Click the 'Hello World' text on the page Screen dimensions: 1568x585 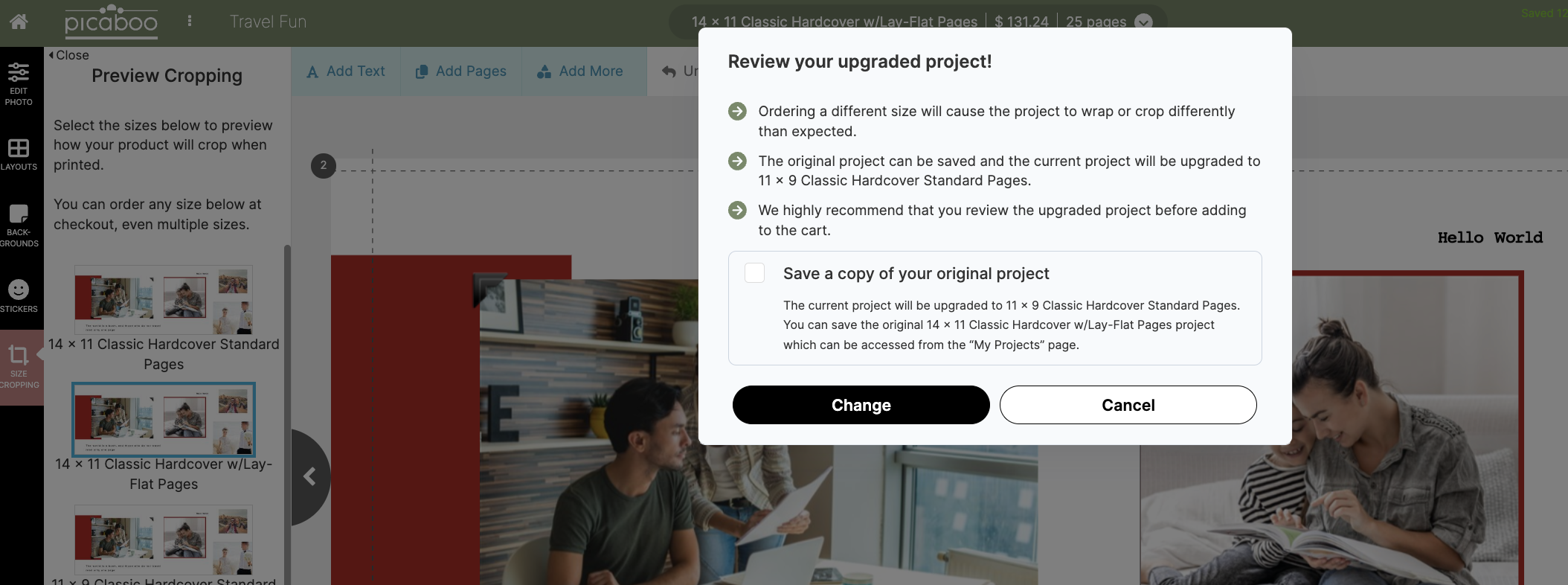(1490, 237)
